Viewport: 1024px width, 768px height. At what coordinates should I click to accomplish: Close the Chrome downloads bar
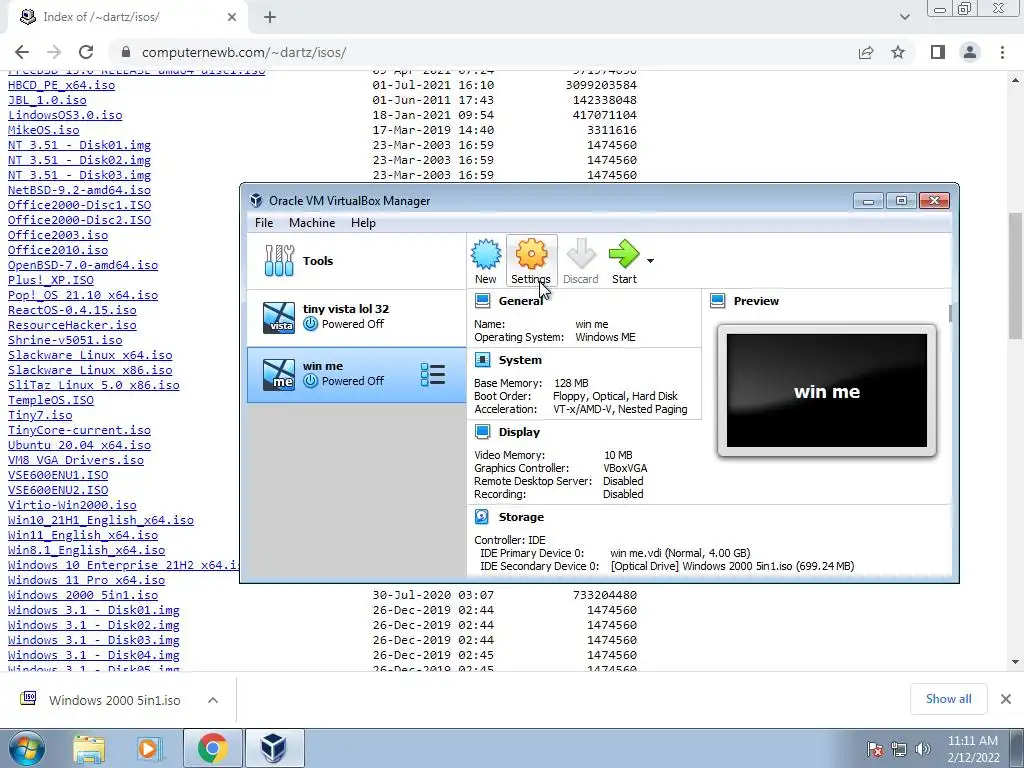pyautogui.click(x=1006, y=699)
